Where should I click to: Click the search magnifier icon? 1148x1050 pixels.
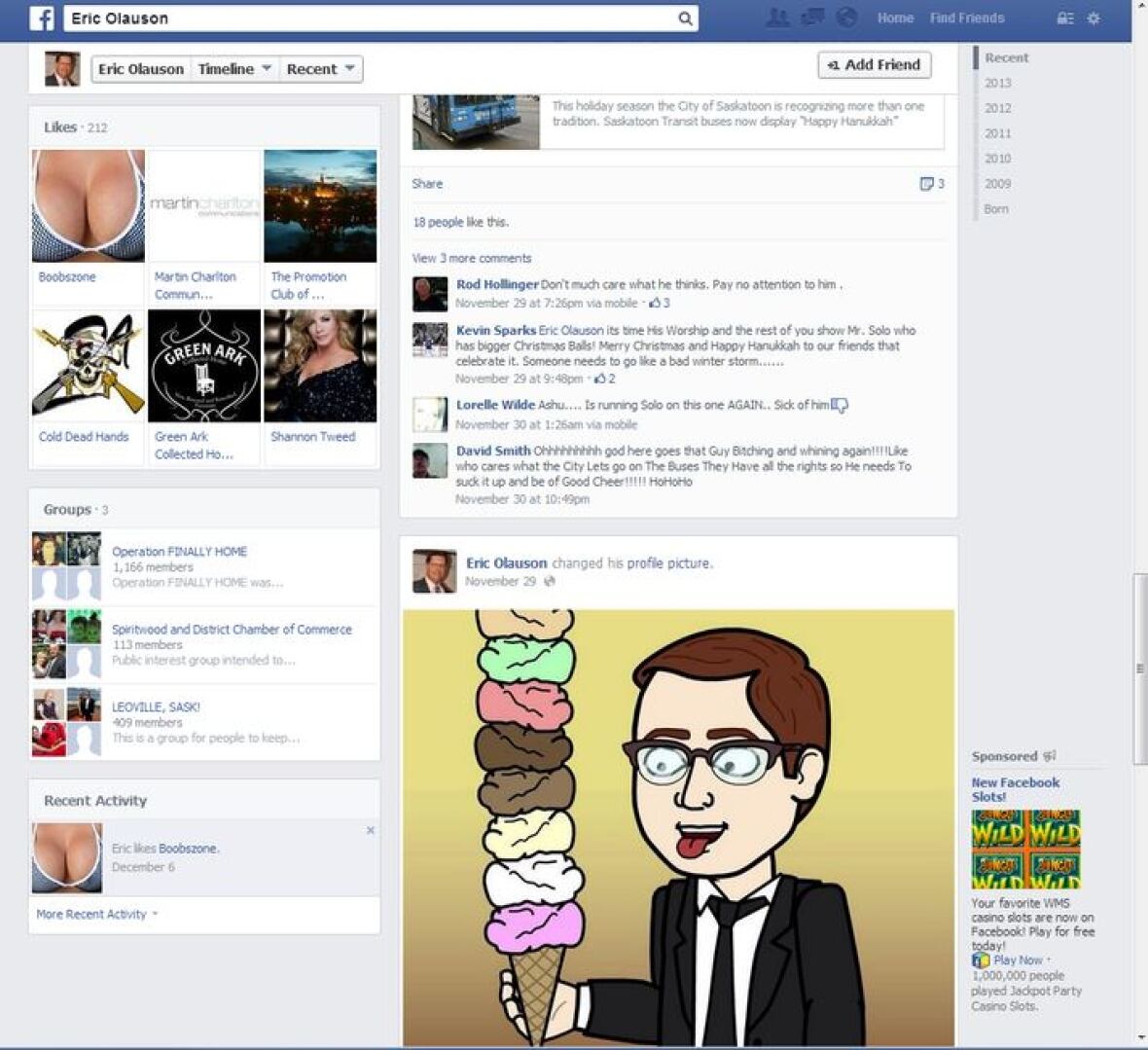[685, 18]
